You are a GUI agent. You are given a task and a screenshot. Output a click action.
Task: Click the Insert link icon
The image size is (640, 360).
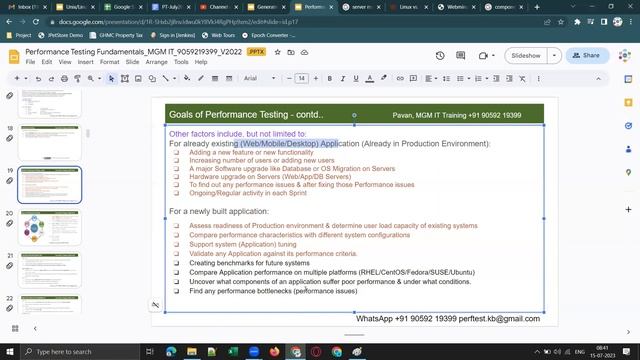pos(400,78)
